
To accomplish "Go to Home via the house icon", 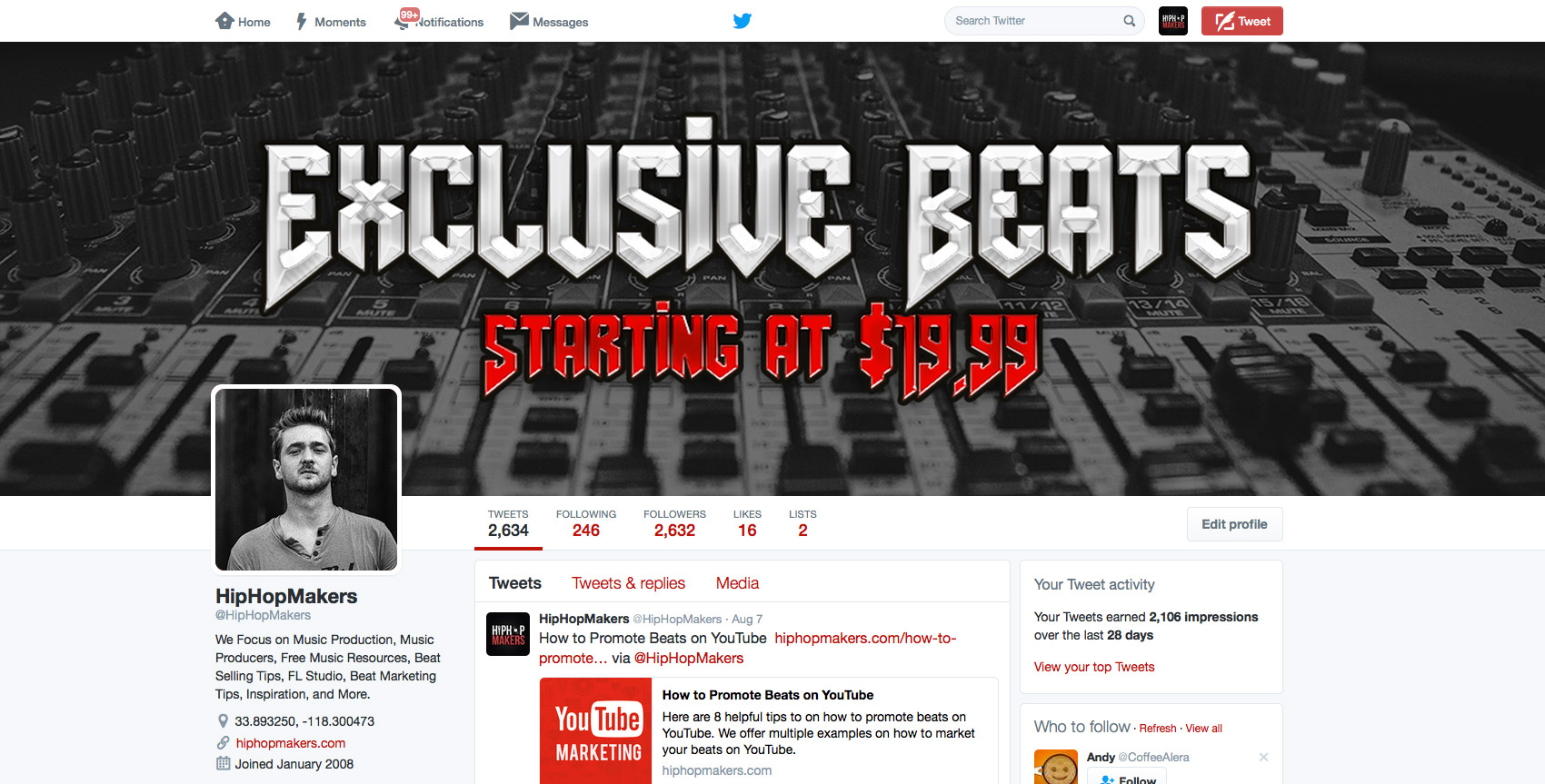I will (x=224, y=20).
